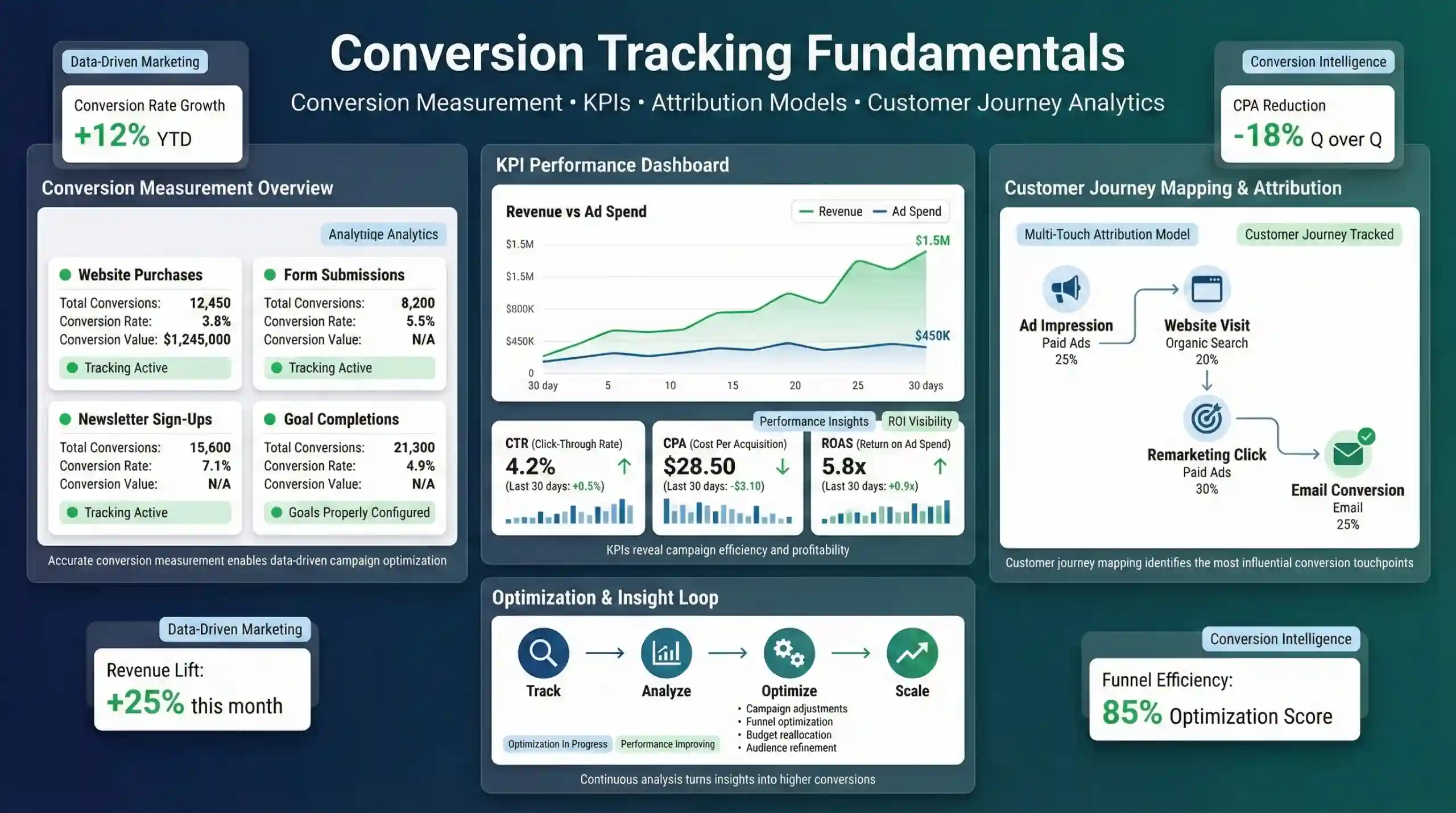Open the ROI Visibility tab

point(920,422)
